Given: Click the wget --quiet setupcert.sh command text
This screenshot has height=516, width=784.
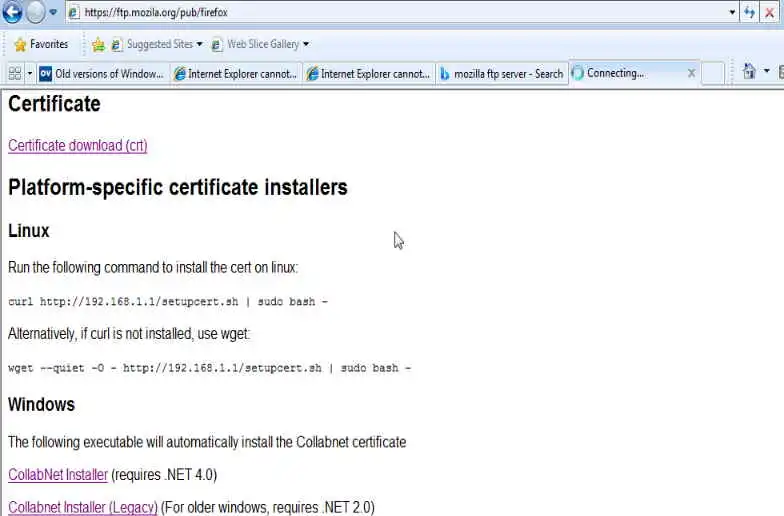Looking at the screenshot, I should tap(210, 368).
